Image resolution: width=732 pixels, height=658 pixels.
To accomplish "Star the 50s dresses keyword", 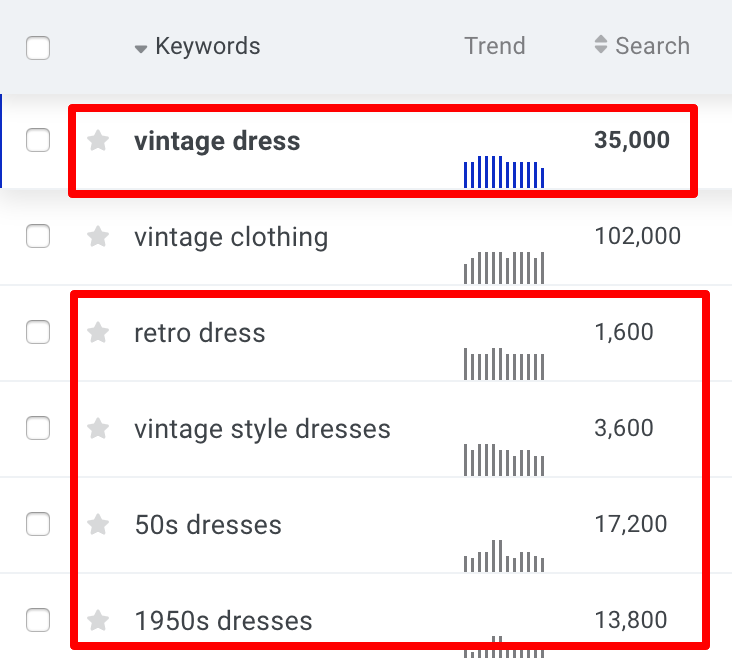I will tap(98, 524).
